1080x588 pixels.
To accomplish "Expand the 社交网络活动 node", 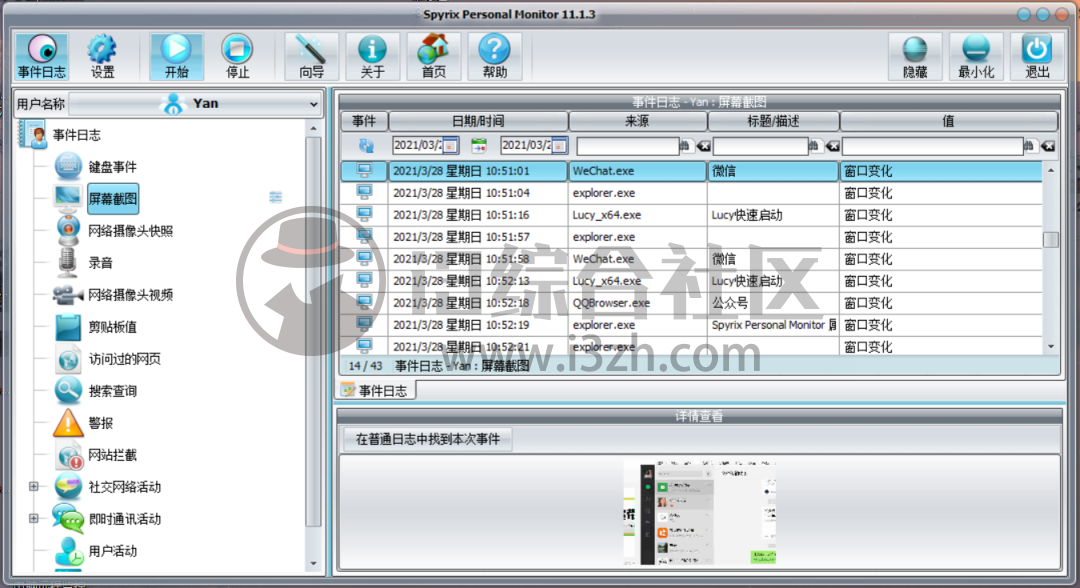I will 33,487.
